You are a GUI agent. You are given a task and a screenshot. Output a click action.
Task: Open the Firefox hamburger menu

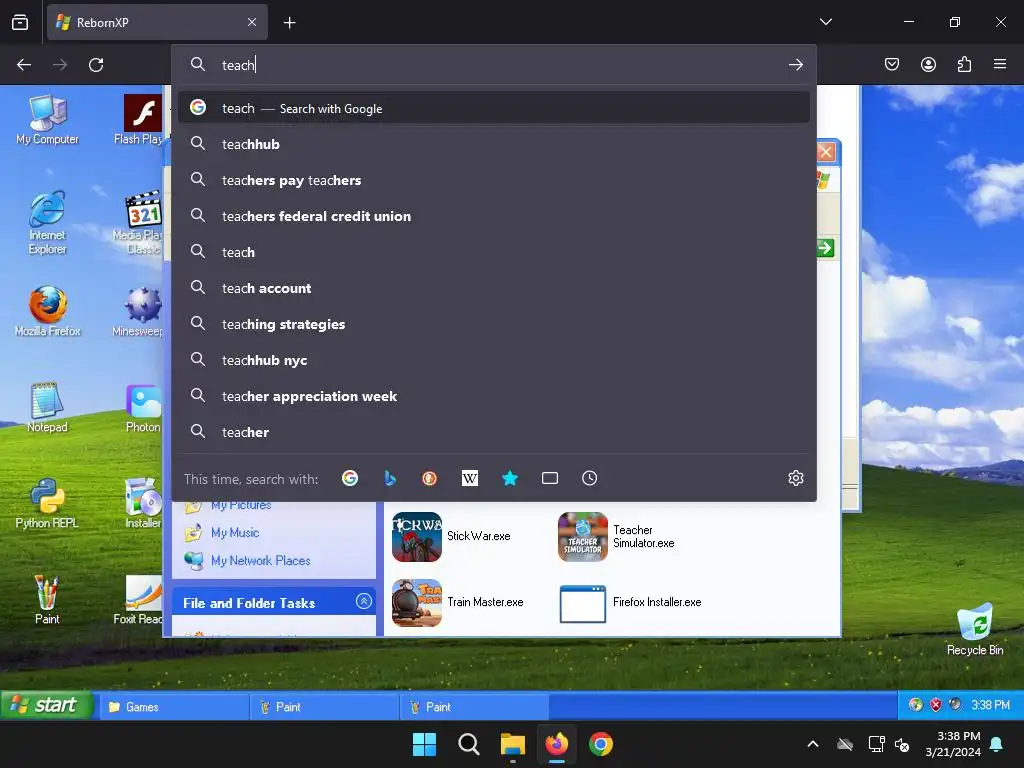1000,64
